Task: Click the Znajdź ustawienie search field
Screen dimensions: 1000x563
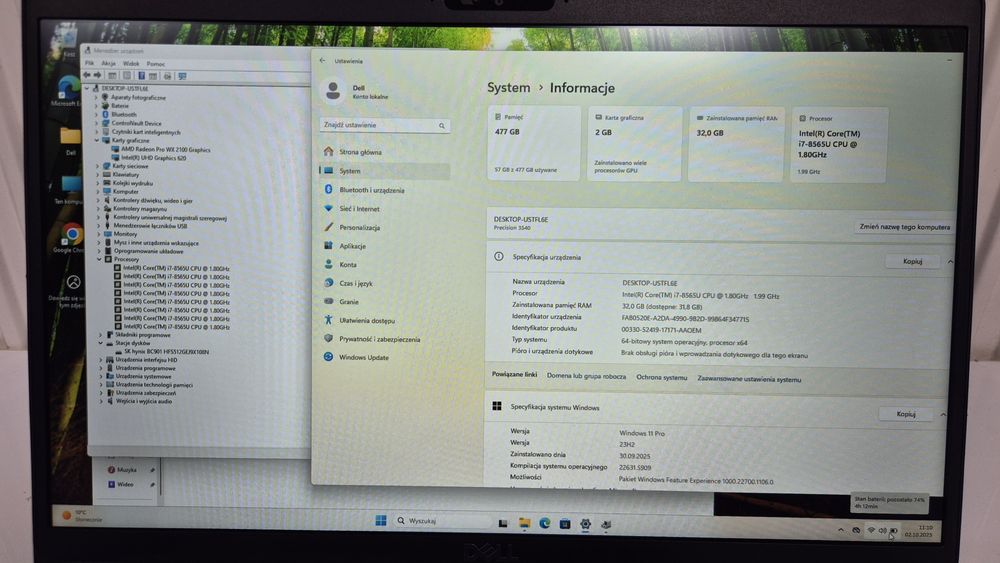Action: point(385,125)
